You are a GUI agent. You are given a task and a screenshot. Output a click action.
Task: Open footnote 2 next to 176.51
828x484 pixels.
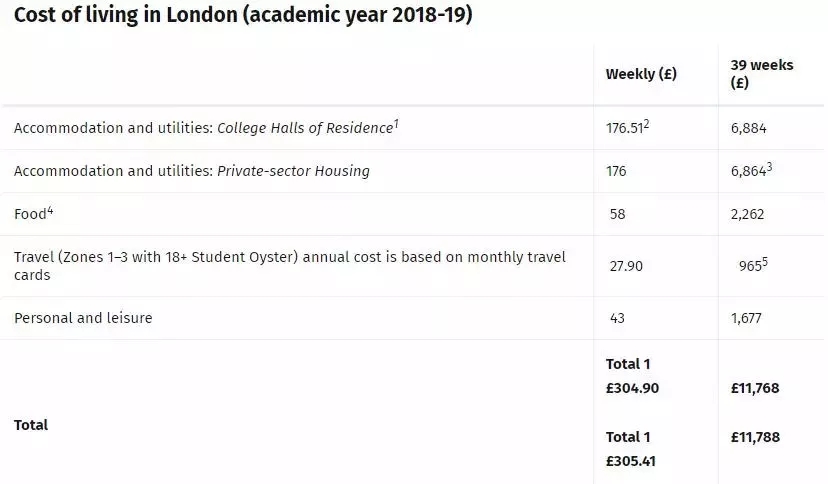tap(646, 124)
